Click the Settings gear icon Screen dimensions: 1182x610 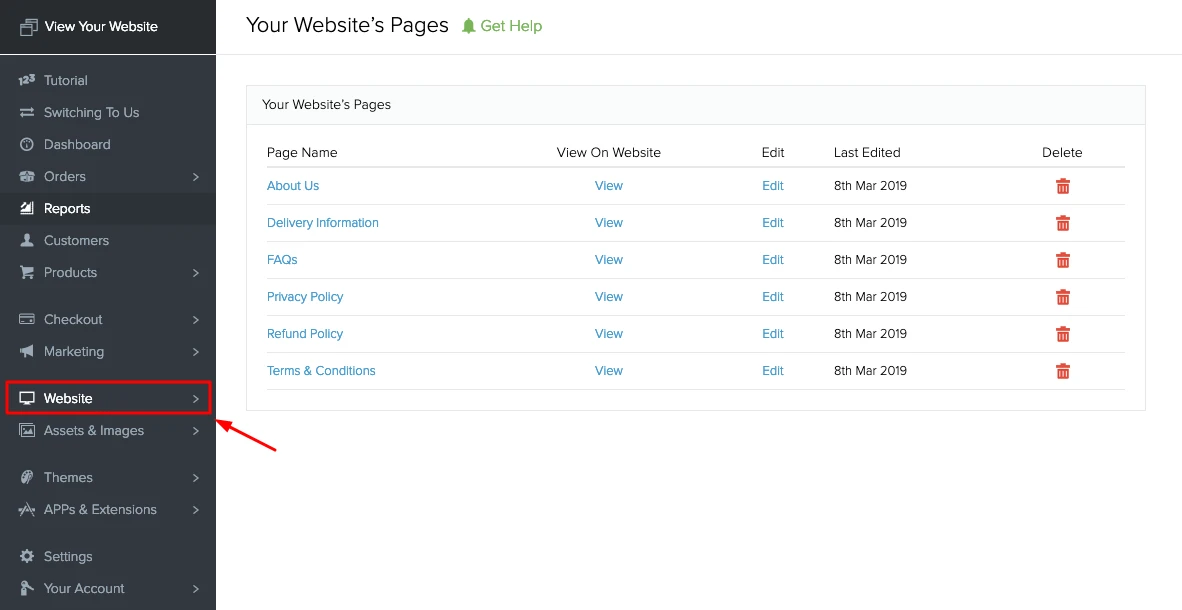pyautogui.click(x=27, y=556)
